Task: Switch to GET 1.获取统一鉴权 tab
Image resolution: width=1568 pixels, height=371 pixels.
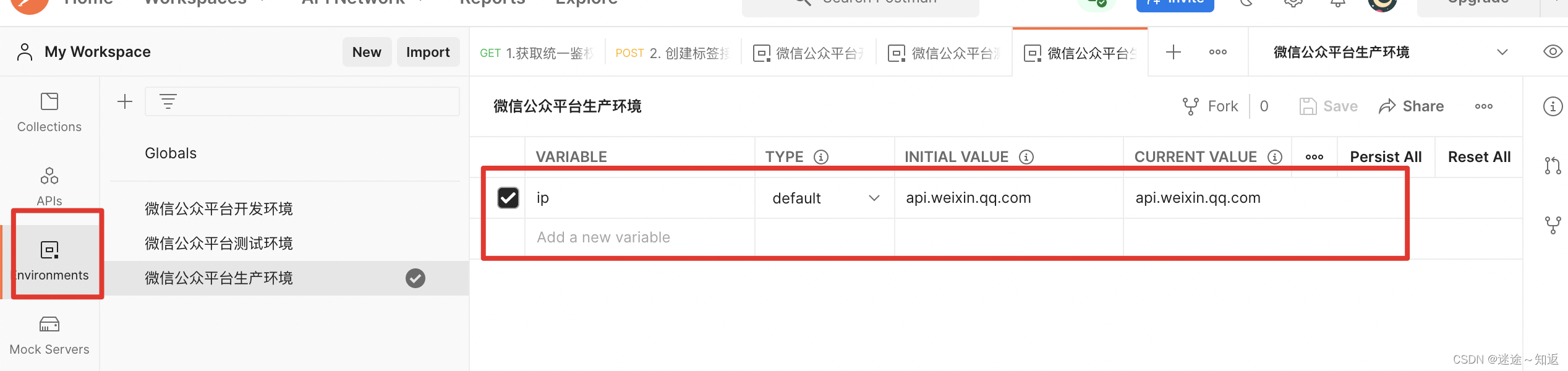Action: coord(537,53)
